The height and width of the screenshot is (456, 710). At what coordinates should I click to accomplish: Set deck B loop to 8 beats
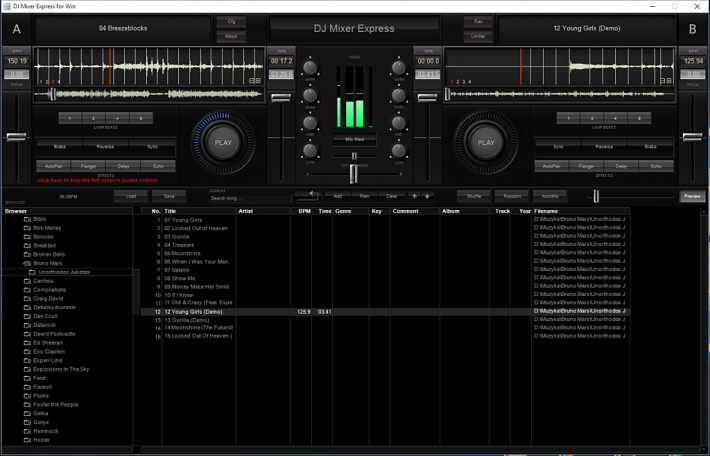click(639, 118)
